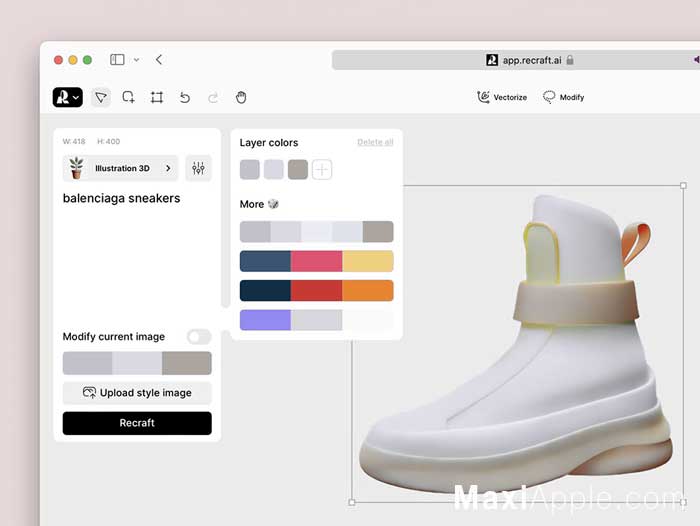Open the Illustration 3D style selector
Screen dimensions: 700x526
tap(121, 168)
